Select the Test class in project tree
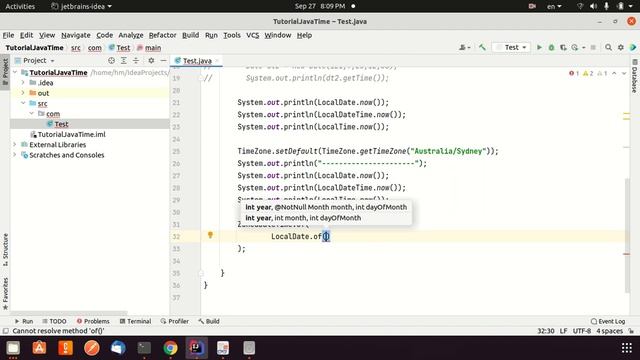Viewport: 640px width, 360px height. (x=61, y=124)
